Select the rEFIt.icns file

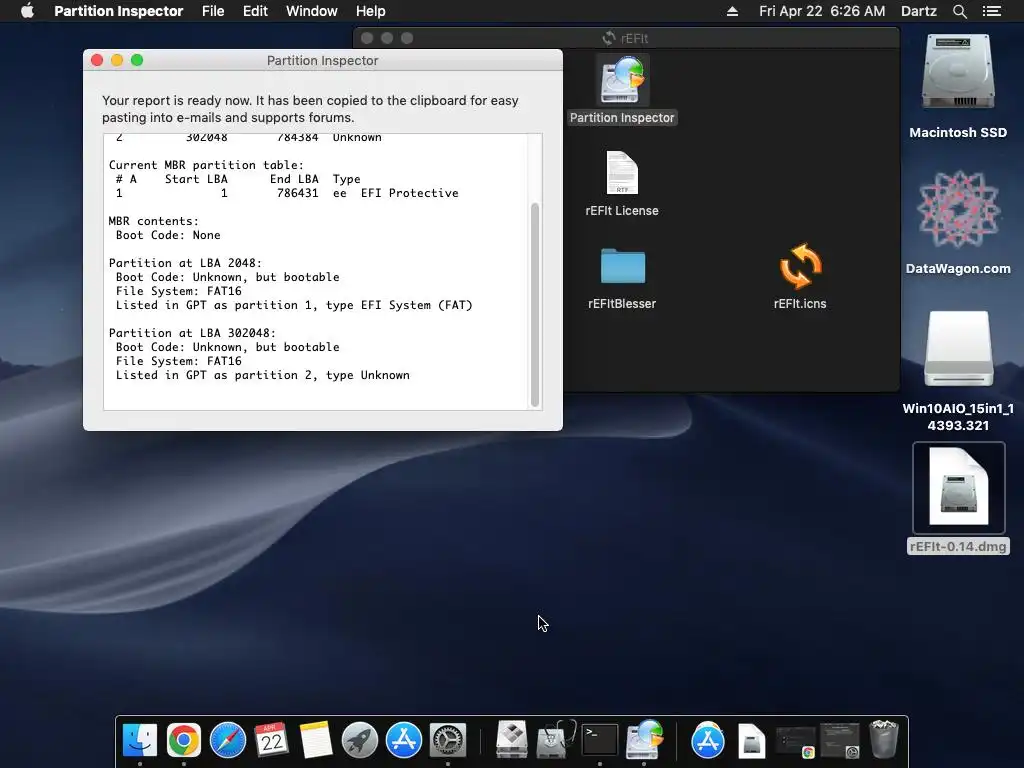(800, 276)
